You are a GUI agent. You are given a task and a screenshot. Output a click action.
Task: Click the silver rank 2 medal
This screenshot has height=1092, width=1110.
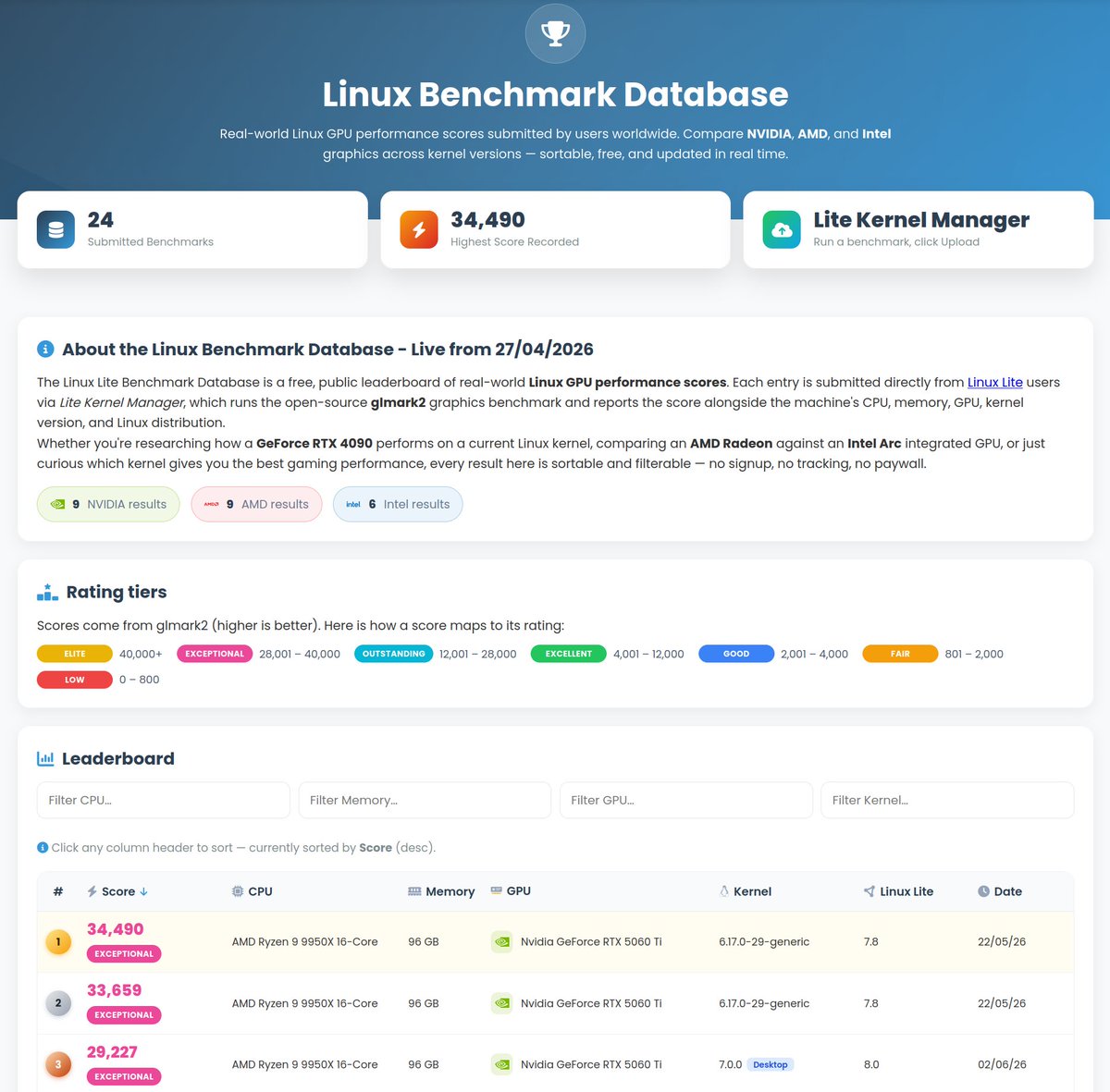point(58,1003)
